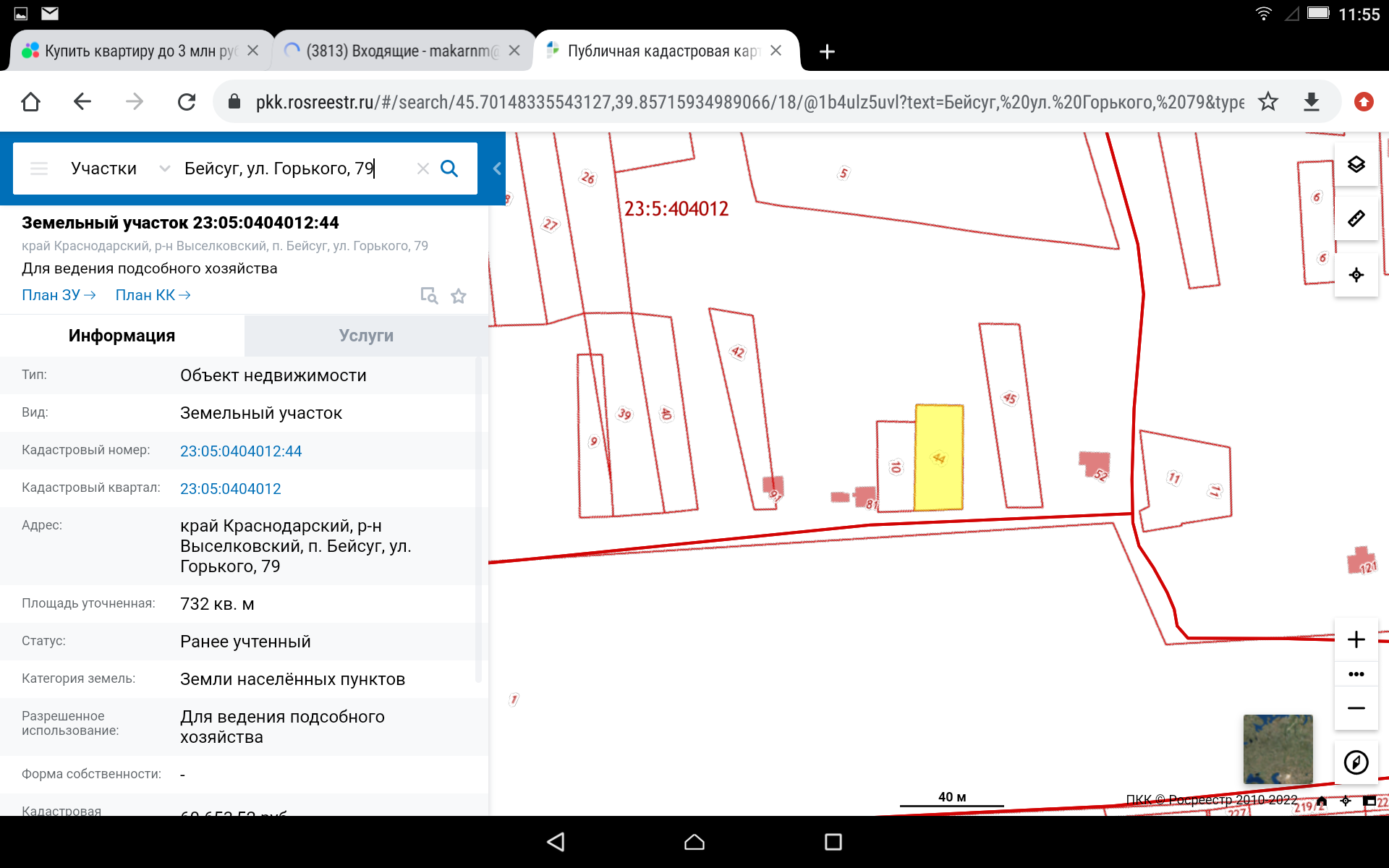Zoom in with the plus button
This screenshot has width=1389, height=868.
1356,639
